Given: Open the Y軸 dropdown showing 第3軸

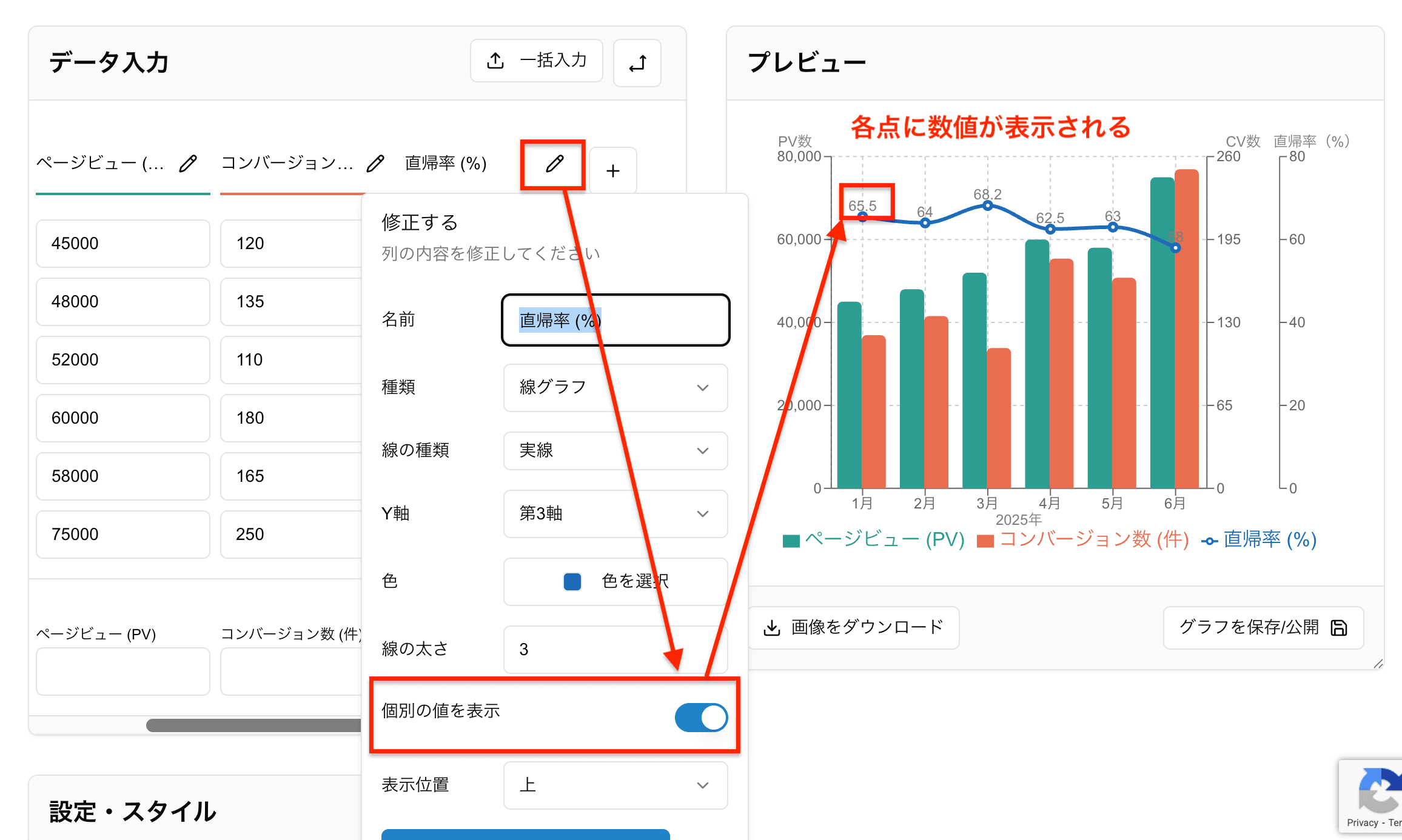Looking at the screenshot, I should (615, 513).
